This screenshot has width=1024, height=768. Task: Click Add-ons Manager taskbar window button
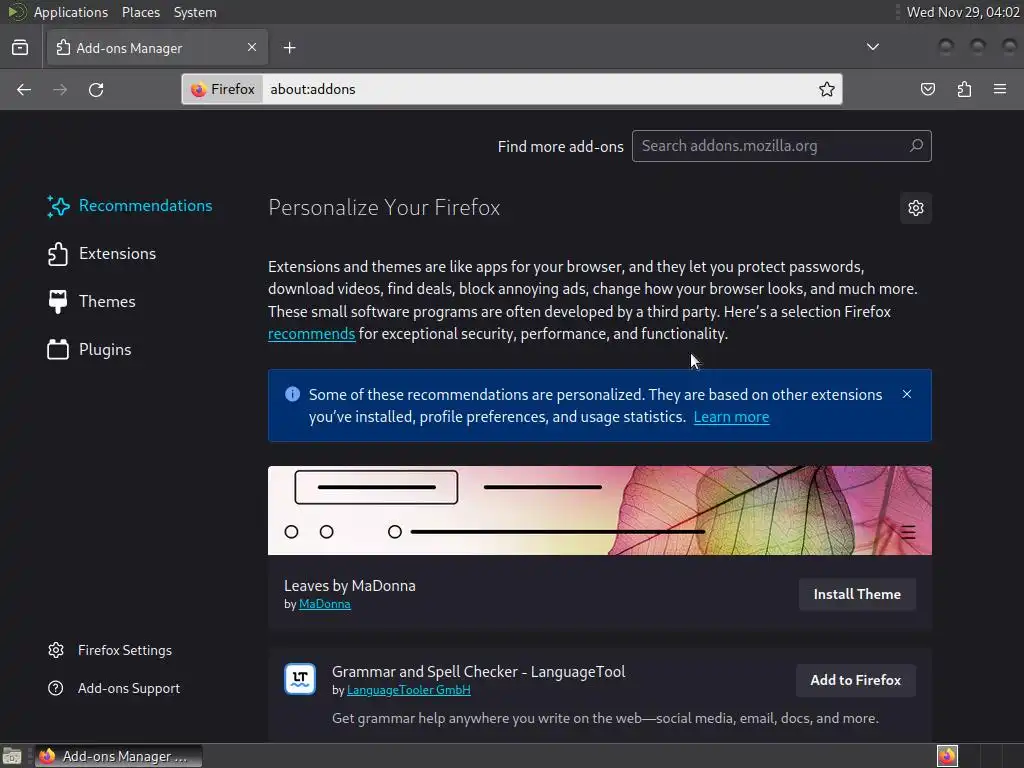[118, 756]
